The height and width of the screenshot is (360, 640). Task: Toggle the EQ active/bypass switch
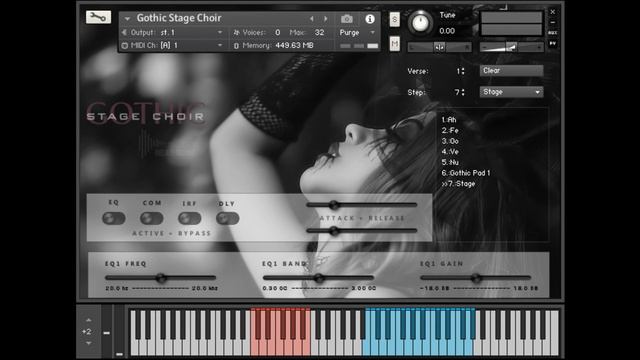point(113,218)
